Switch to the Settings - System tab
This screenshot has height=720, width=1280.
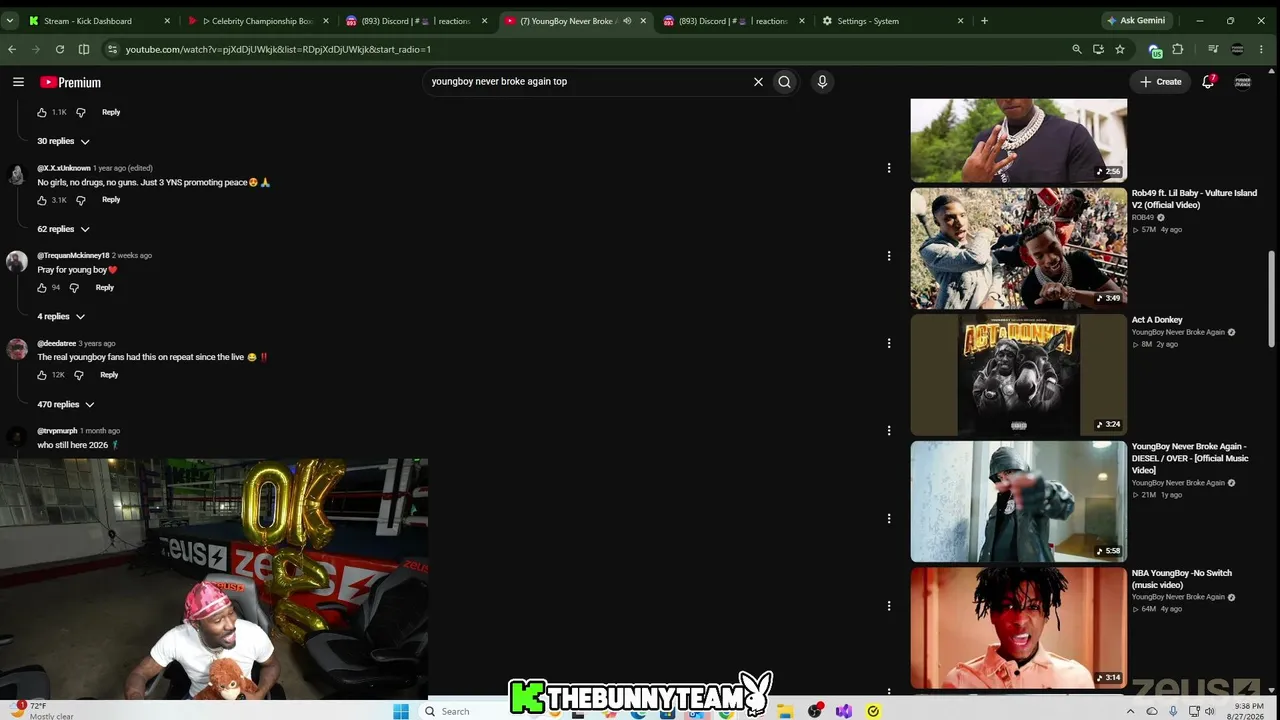(892, 21)
